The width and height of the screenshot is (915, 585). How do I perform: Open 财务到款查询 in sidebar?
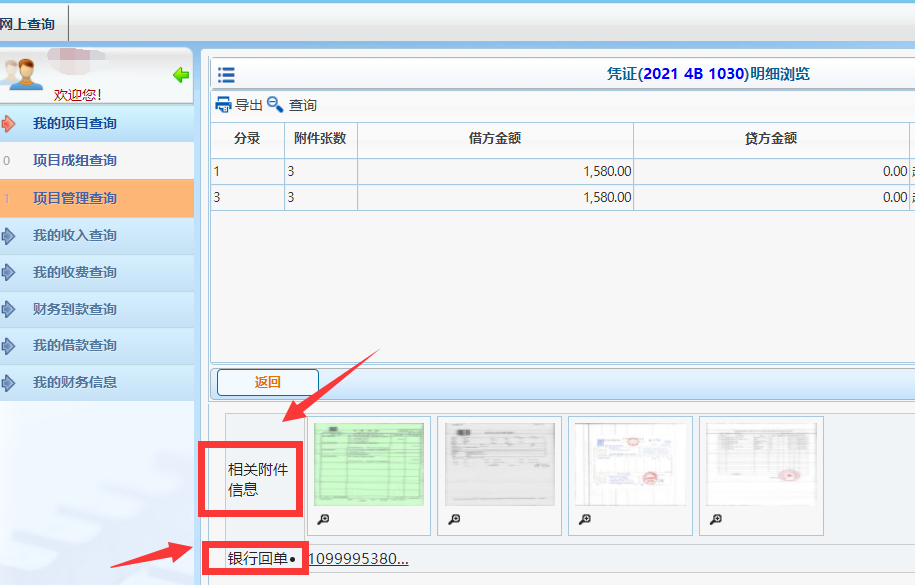tap(75, 310)
